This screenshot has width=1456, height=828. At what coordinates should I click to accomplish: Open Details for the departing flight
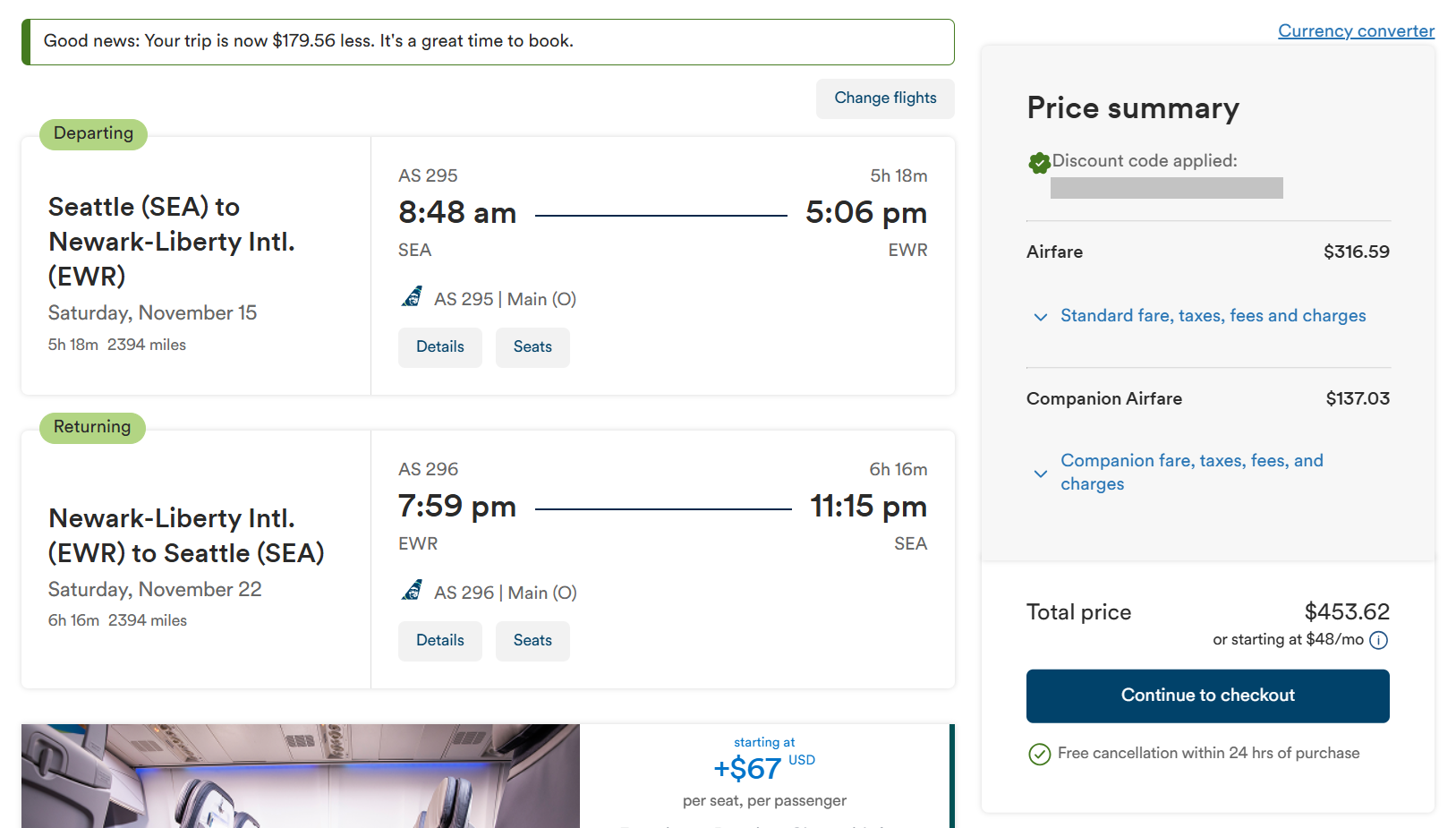click(439, 346)
